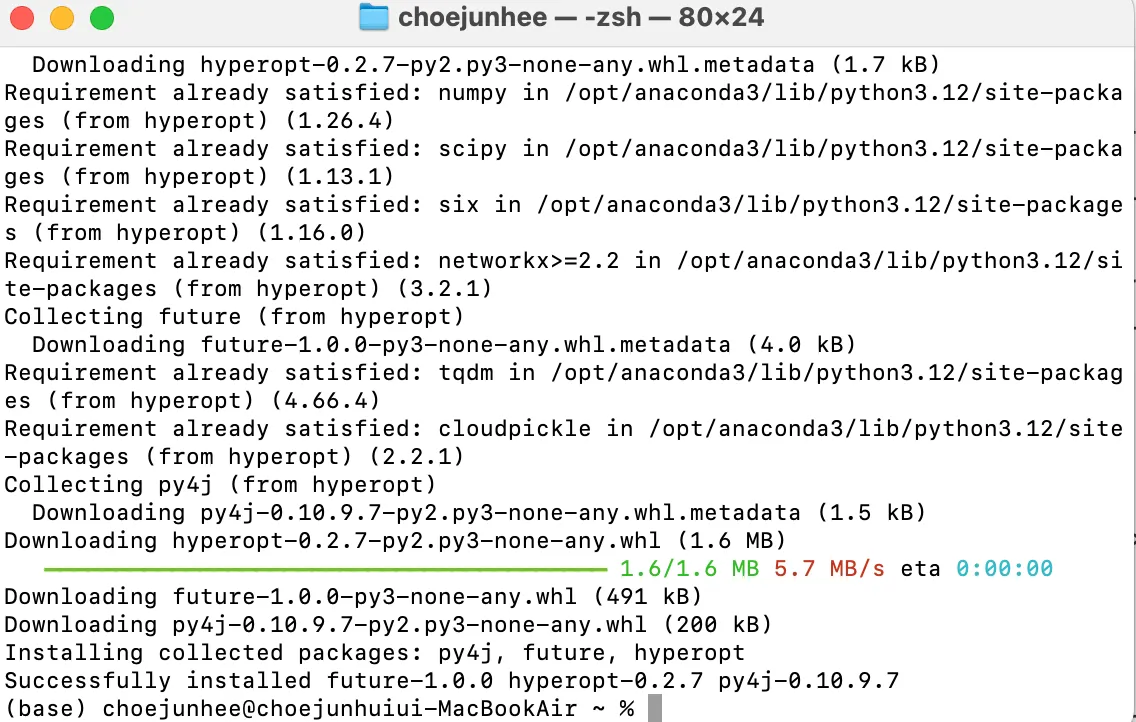
Task: Close the terminal with the red button
Action: [x=22, y=17]
